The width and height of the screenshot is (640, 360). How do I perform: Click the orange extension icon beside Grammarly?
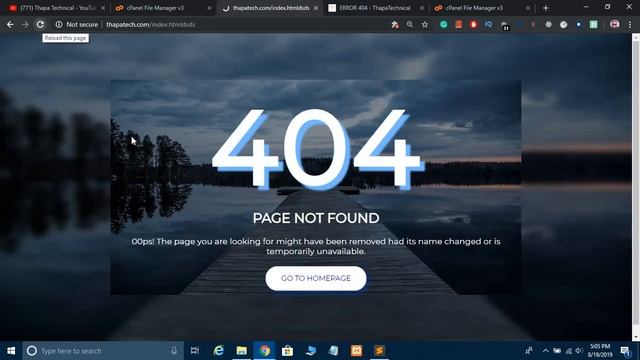(x=458, y=24)
